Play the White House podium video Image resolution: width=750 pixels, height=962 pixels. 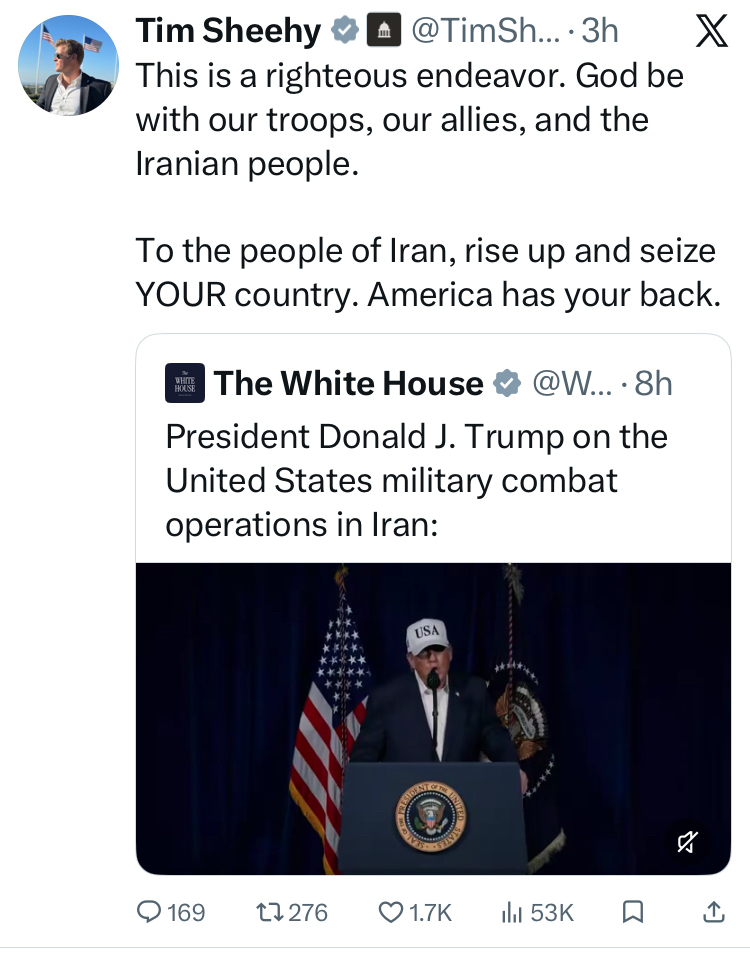coord(433,718)
